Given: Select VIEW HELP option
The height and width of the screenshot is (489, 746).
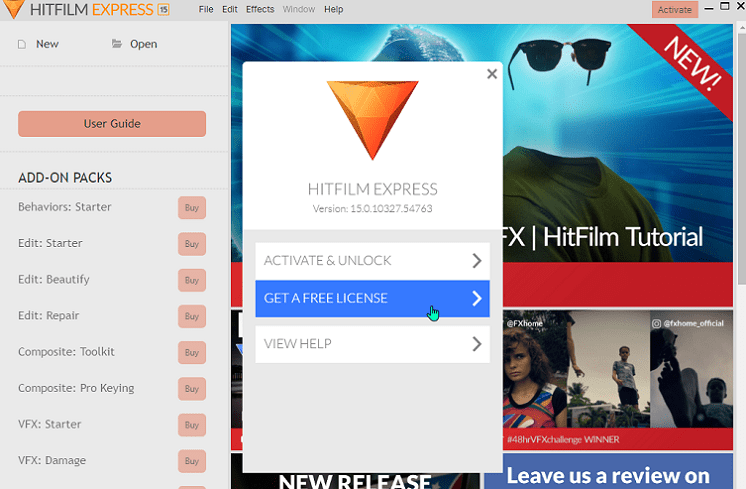Looking at the screenshot, I should [x=373, y=344].
